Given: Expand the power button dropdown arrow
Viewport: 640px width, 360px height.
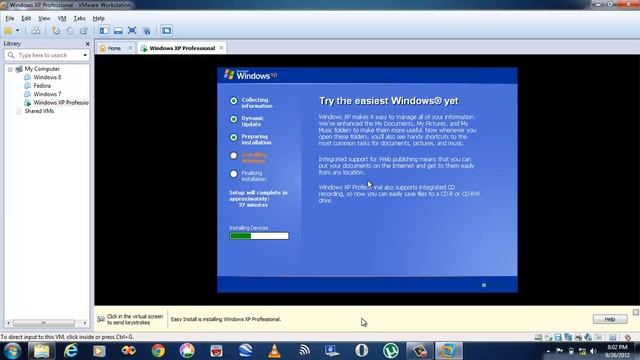Looking at the screenshot, I should tap(18, 31).
